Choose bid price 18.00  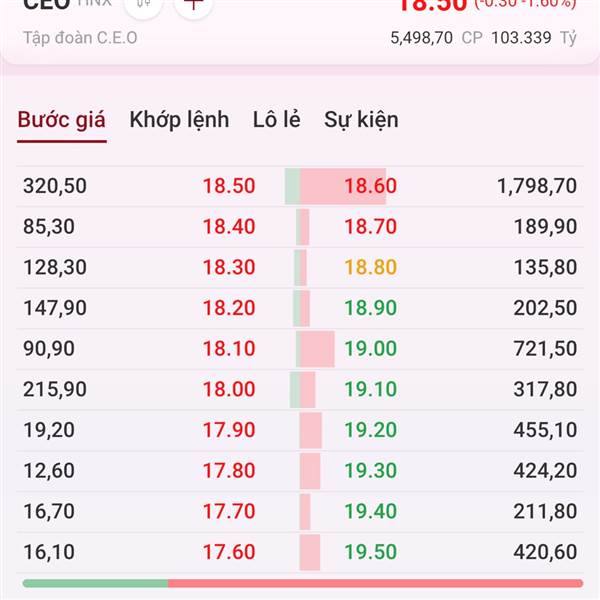pyautogui.click(x=229, y=389)
